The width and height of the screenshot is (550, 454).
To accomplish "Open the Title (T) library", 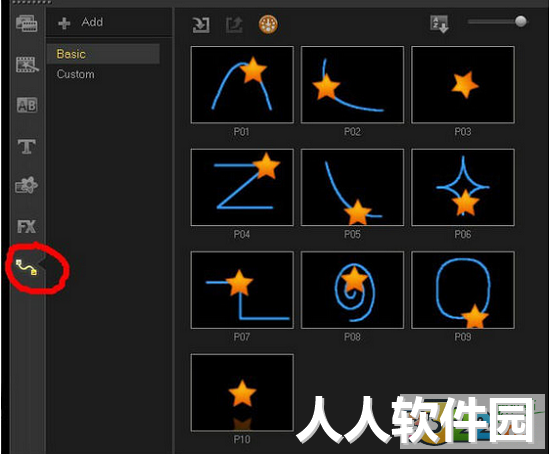I will [27, 146].
